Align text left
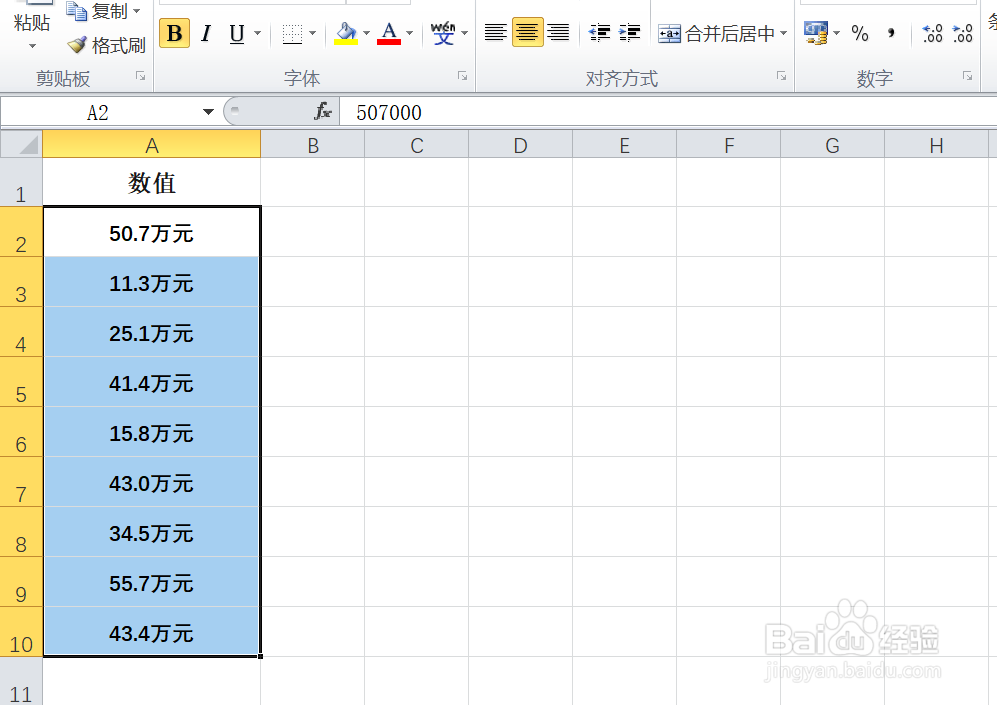The image size is (997, 705). pos(495,32)
